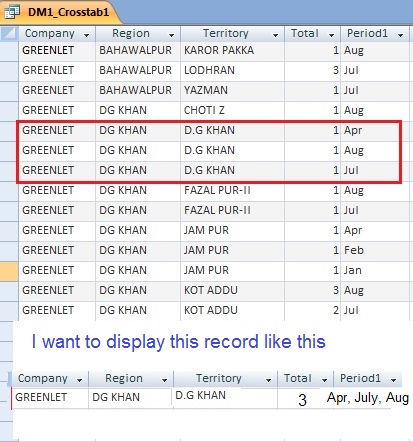The image size is (413, 442).
Task: Open the Region column filter dropdown
Action: click(x=171, y=35)
